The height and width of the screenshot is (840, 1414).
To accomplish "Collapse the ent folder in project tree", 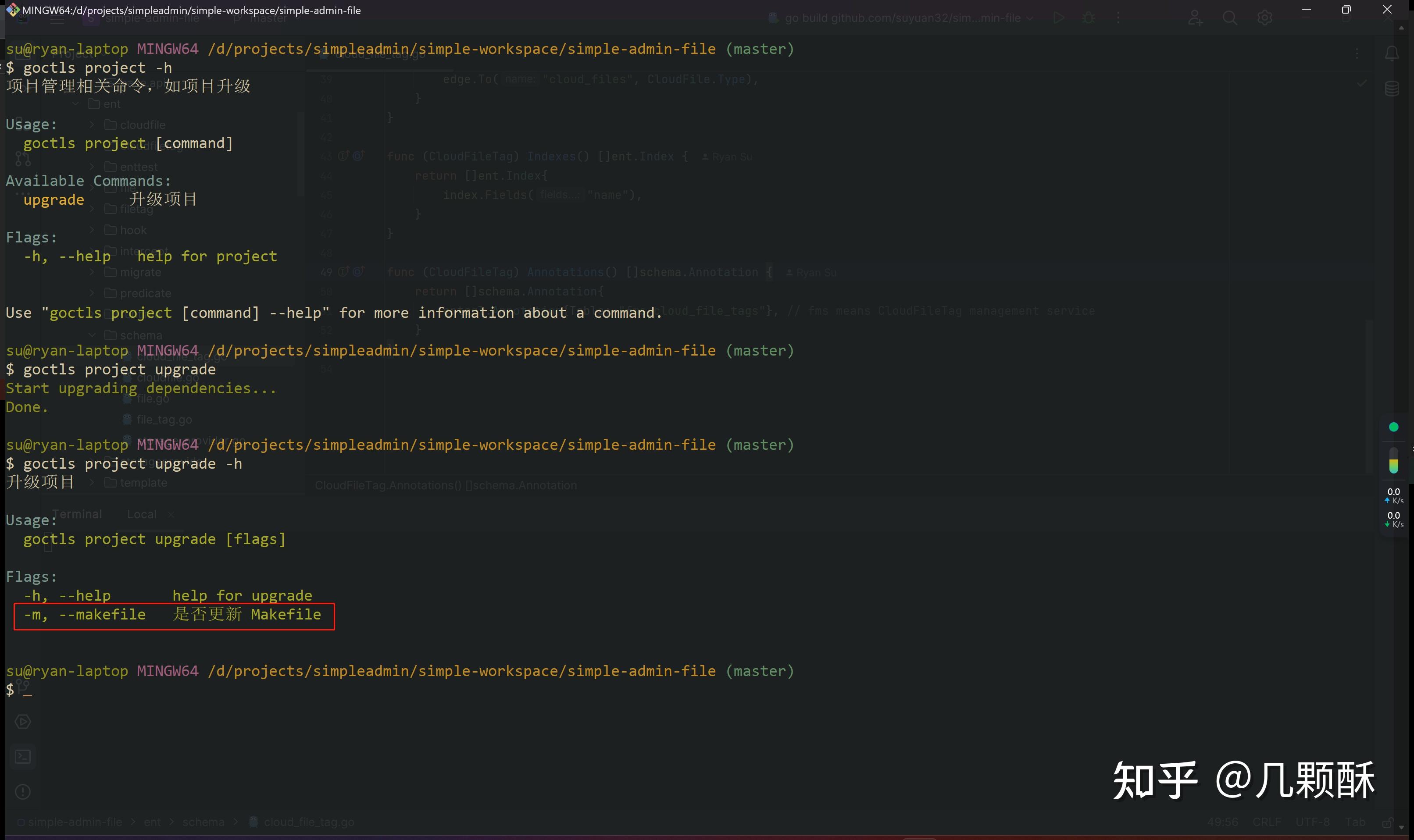I will (75, 103).
